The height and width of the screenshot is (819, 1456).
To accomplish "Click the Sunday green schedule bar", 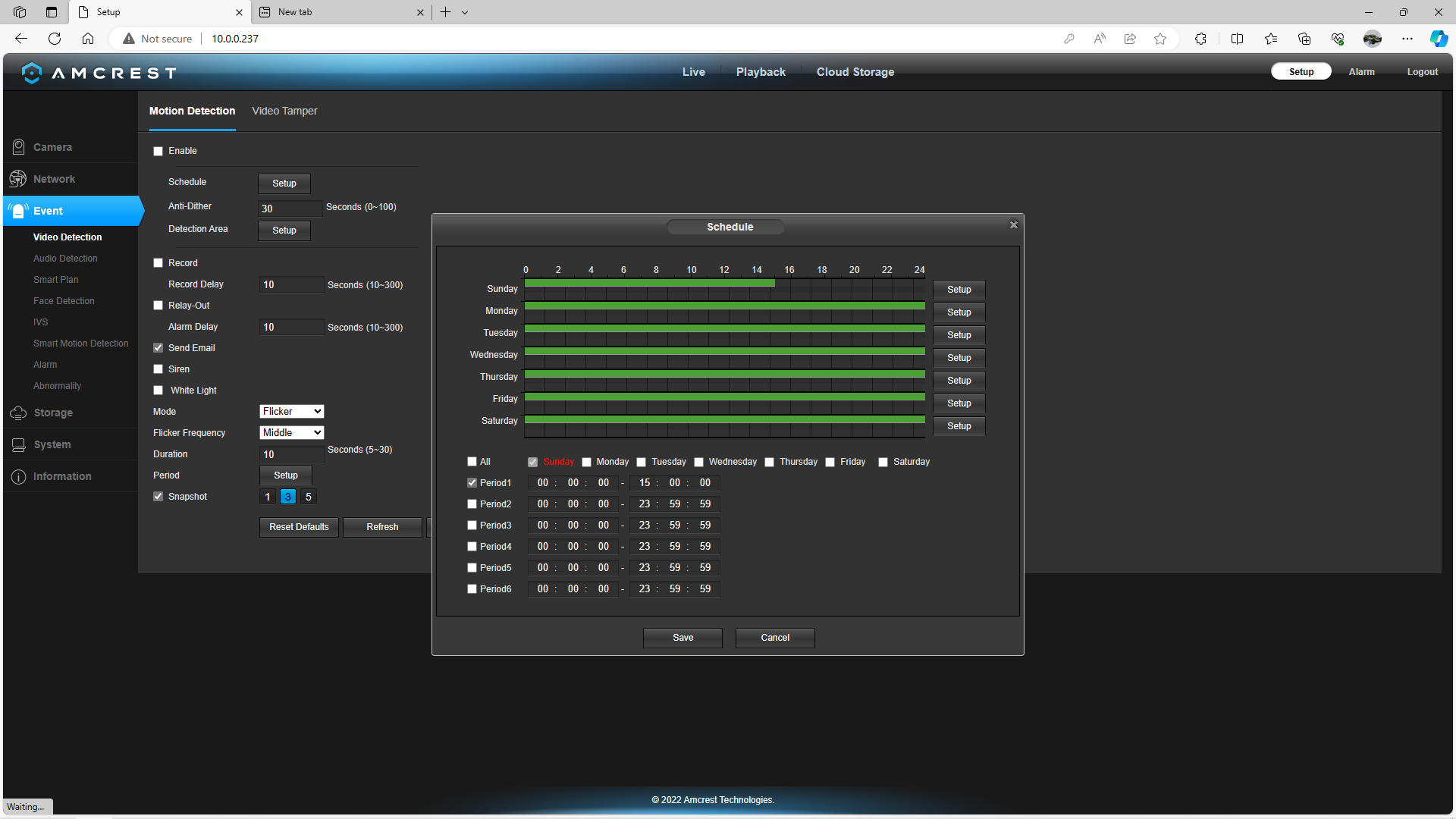I will (x=649, y=284).
